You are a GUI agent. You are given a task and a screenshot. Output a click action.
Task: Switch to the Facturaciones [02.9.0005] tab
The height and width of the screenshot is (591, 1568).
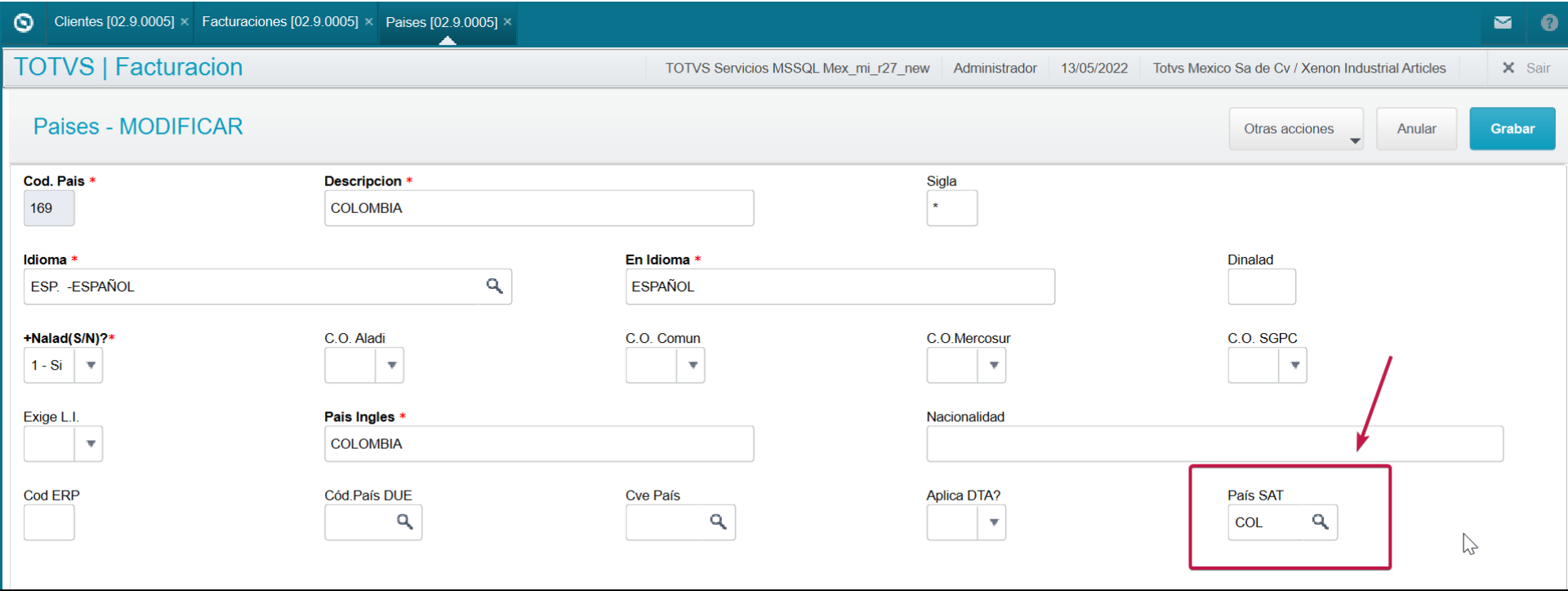tap(280, 22)
